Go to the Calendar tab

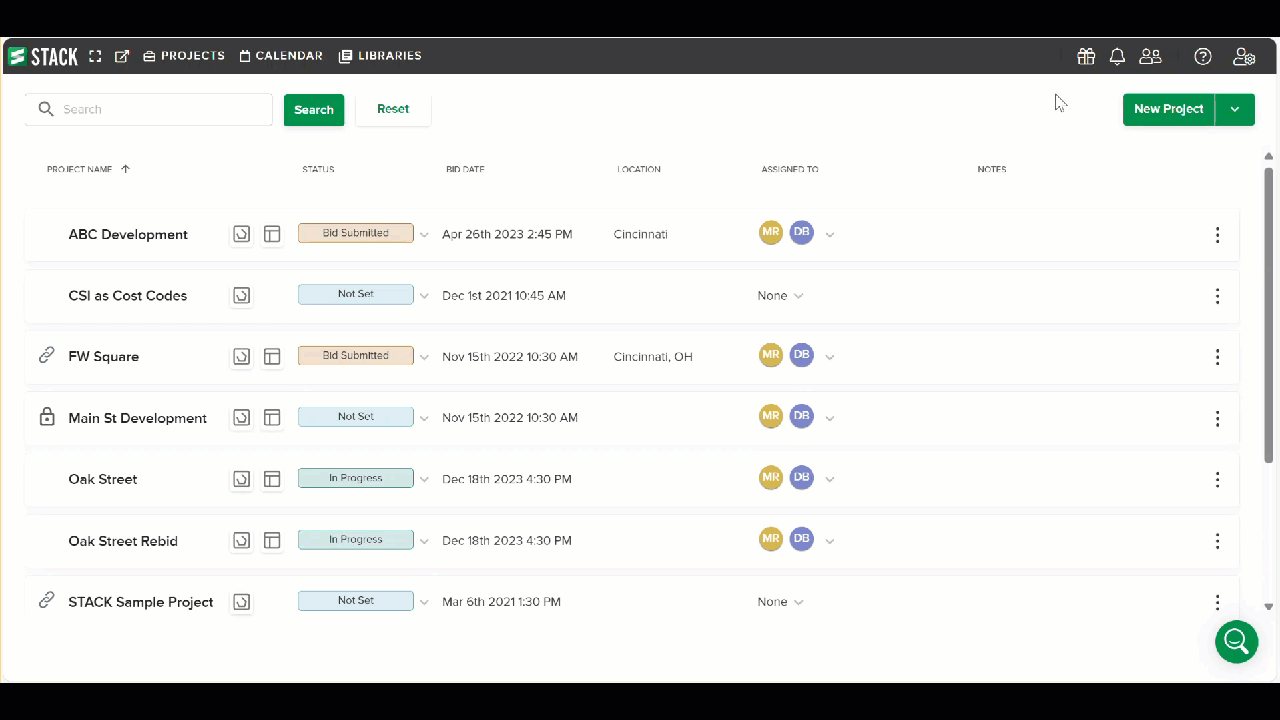click(x=281, y=56)
